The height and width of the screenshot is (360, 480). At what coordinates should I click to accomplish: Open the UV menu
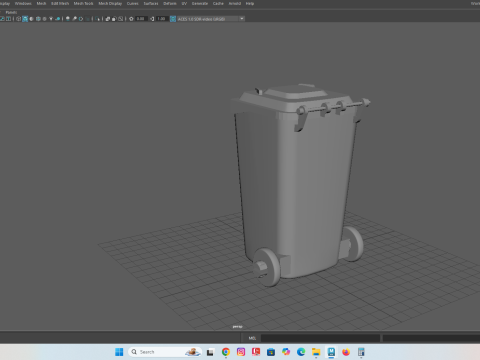(184, 3)
